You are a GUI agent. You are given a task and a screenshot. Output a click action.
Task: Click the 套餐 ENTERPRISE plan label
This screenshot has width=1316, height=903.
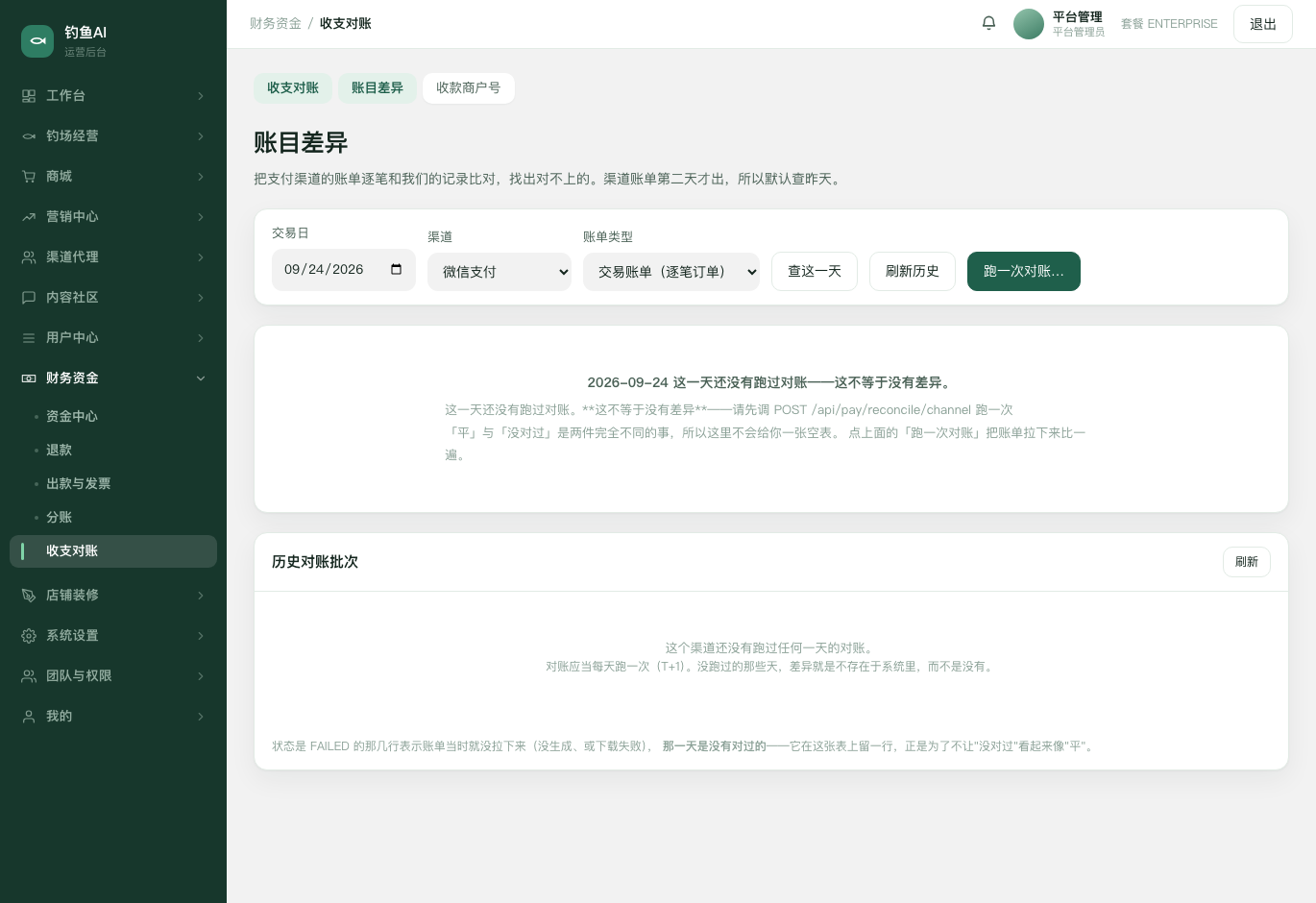1169,24
